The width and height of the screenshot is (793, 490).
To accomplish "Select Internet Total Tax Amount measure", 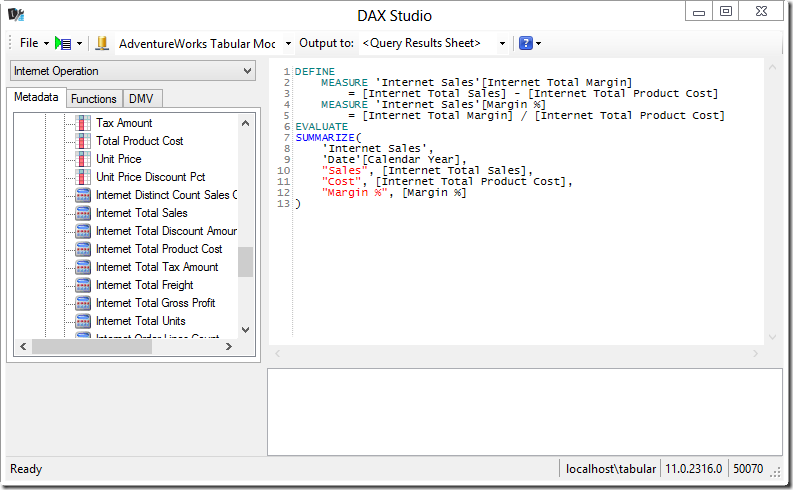I will click(157, 267).
